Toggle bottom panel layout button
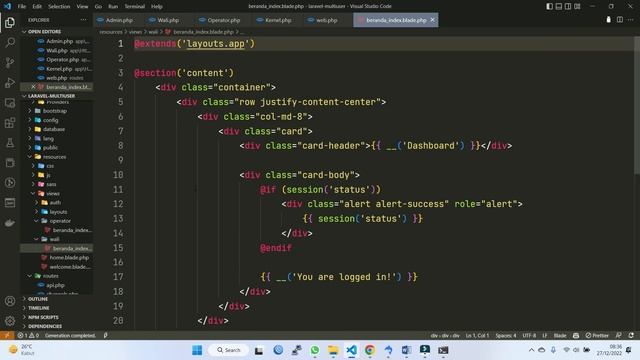The height and width of the screenshot is (360, 640). pyautogui.click(x=559, y=6)
